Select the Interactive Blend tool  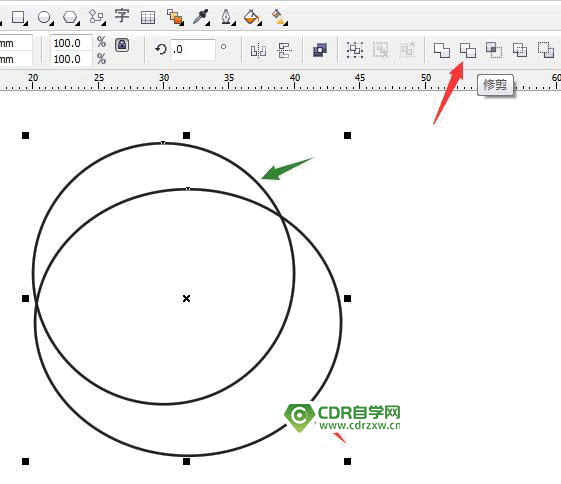coord(175,17)
